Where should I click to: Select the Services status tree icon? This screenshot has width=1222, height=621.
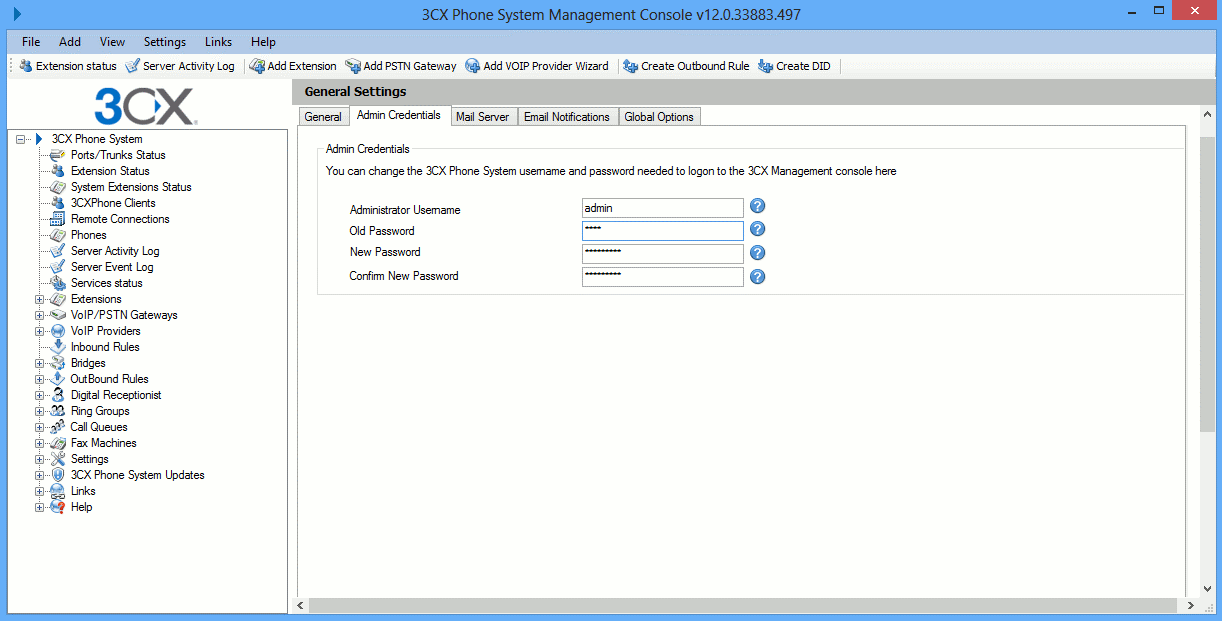pyautogui.click(x=58, y=283)
